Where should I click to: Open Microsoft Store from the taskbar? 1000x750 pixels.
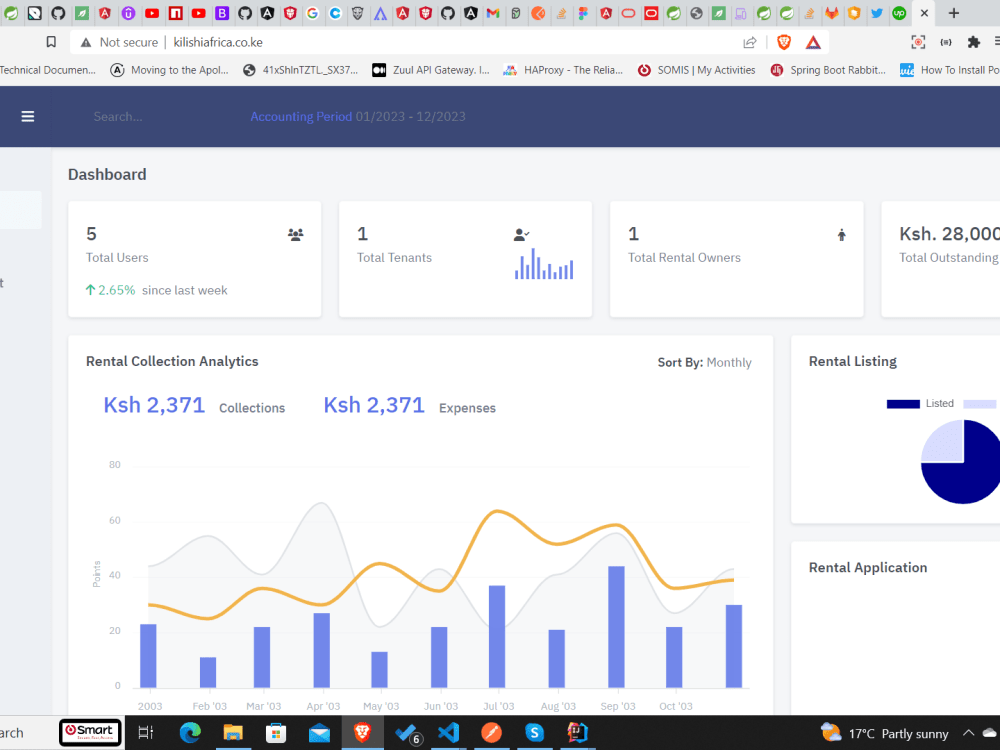[276, 733]
